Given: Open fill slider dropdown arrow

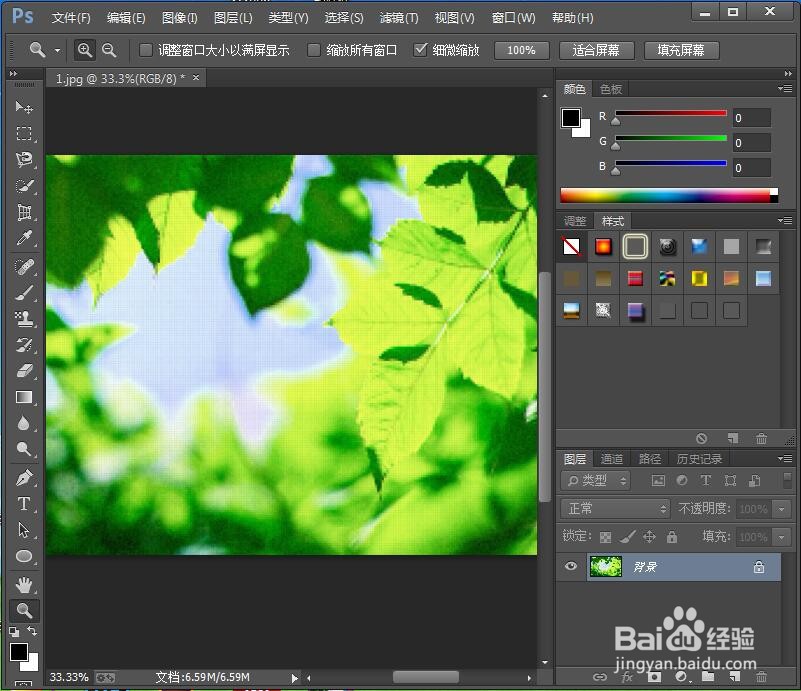Looking at the screenshot, I should coord(782,537).
